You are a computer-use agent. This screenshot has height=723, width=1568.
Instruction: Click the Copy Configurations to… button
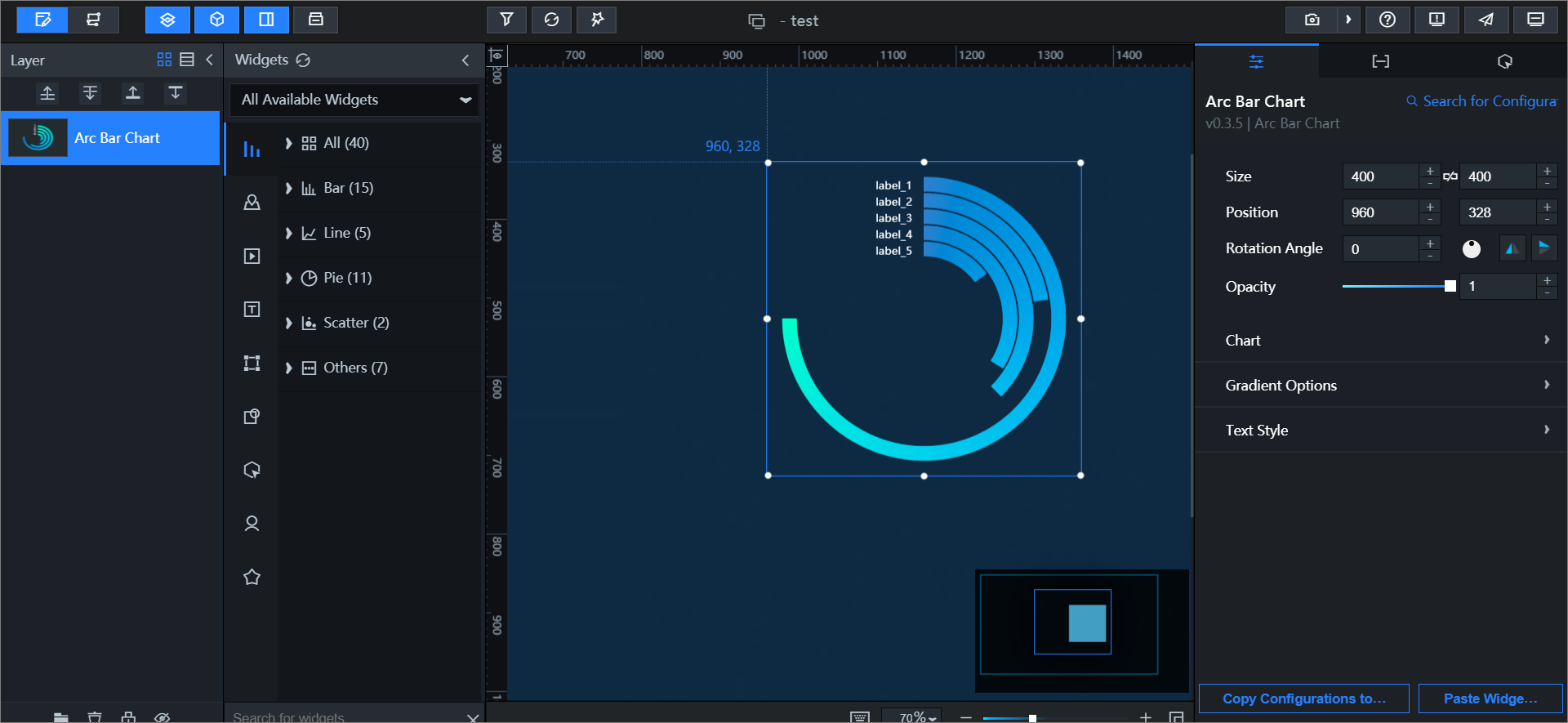tap(1303, 698)
